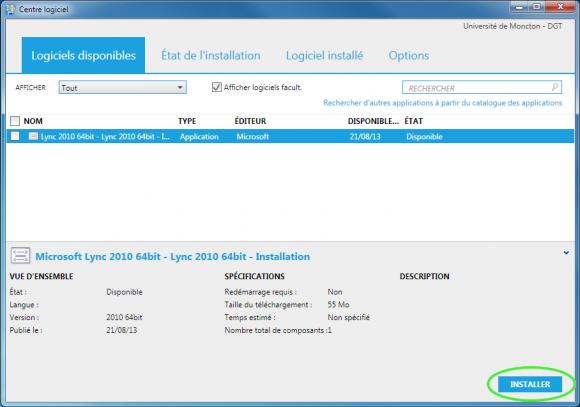Screen dimensions: 580x407
Task: Collapse the details pane with the chevron
Action: (x=566, y=253)
